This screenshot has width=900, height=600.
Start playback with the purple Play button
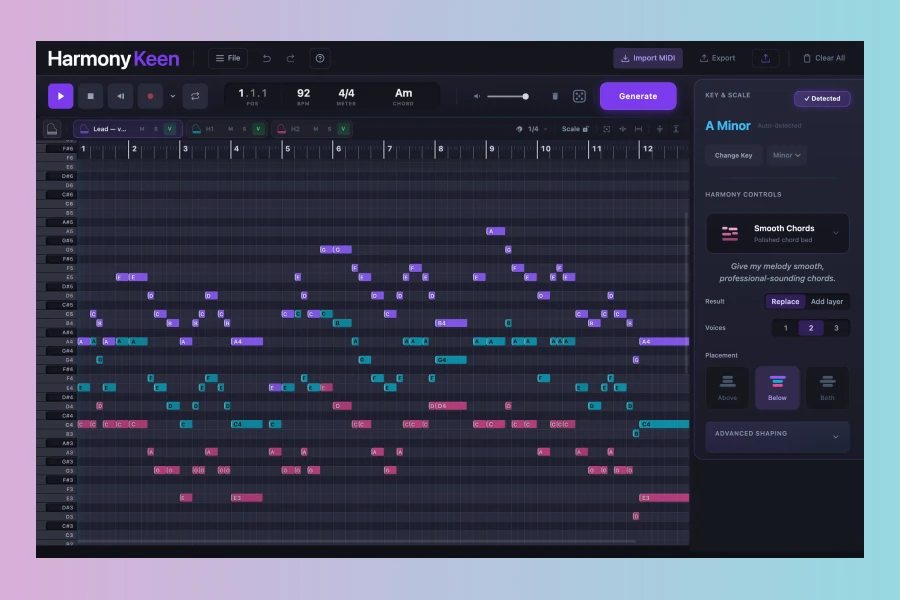pyautogui.click(x=60, y=96)
